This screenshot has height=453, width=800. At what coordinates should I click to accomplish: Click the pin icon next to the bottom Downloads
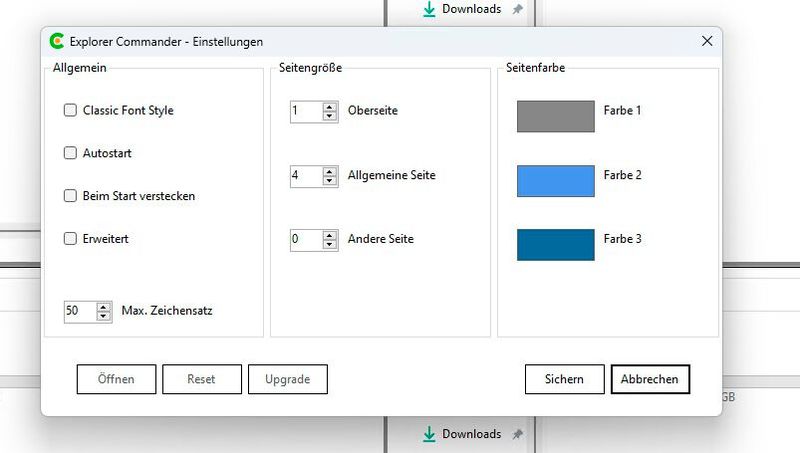click(x=517, y=434)
